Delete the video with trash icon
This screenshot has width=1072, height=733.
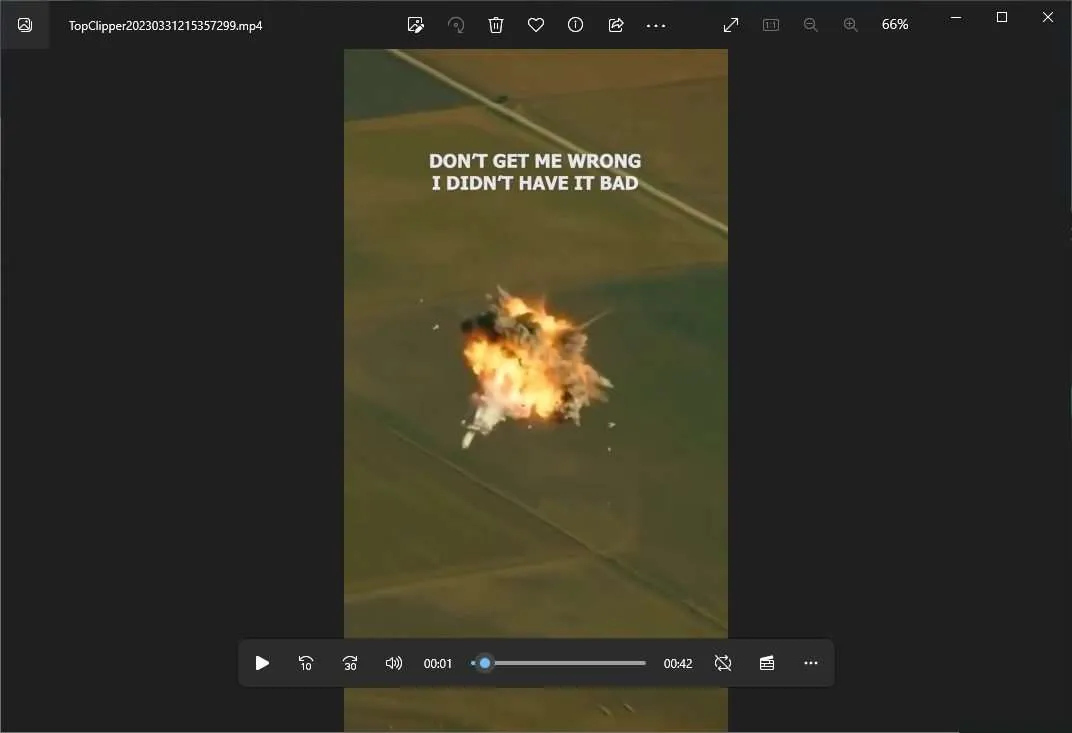tap(496, 25)
